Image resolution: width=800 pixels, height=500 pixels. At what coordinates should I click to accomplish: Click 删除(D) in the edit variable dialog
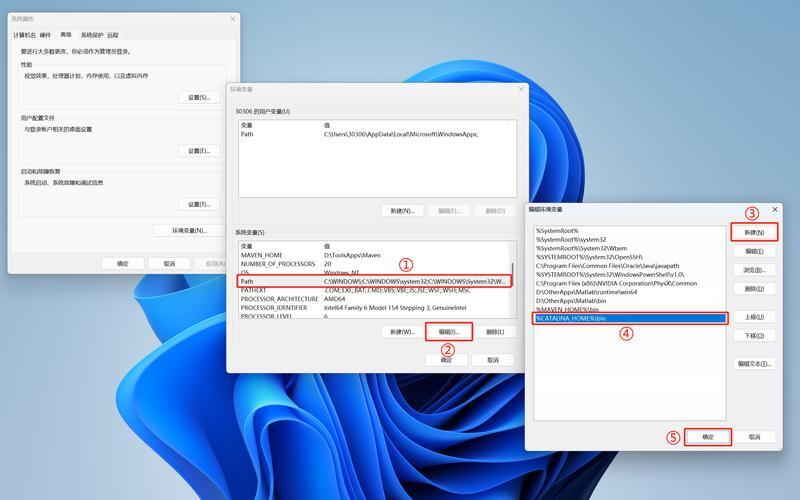point(754,289)
